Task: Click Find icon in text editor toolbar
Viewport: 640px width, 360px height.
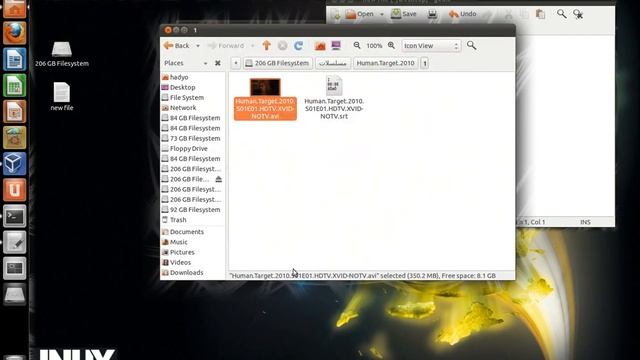Action: pyautogui.click(x=562, y=14)
